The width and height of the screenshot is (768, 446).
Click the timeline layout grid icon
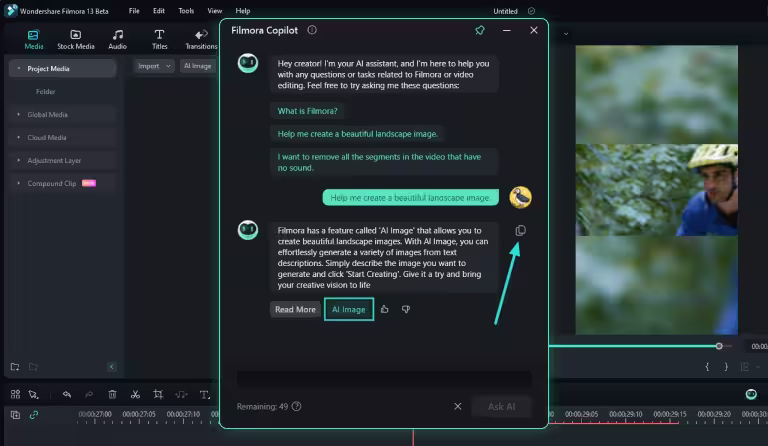point(15,394)
